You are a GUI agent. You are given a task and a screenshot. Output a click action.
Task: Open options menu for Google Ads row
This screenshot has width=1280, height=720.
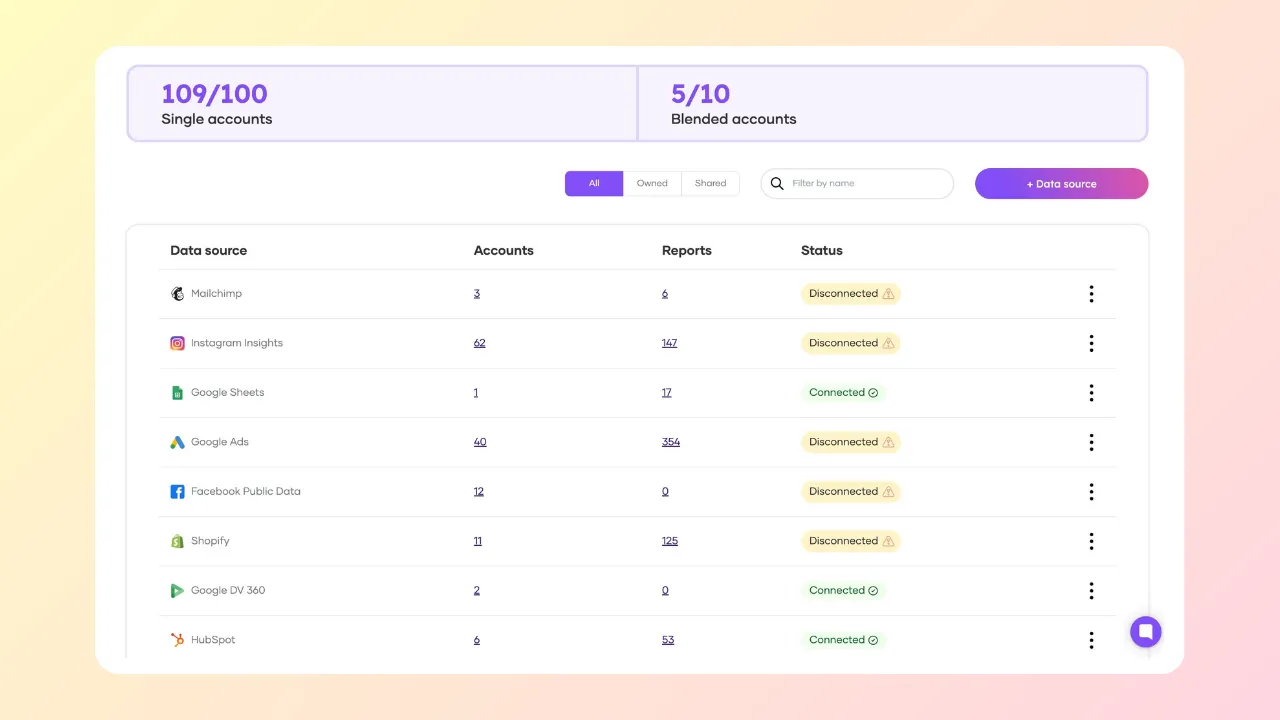click(x=1091, y=442)
